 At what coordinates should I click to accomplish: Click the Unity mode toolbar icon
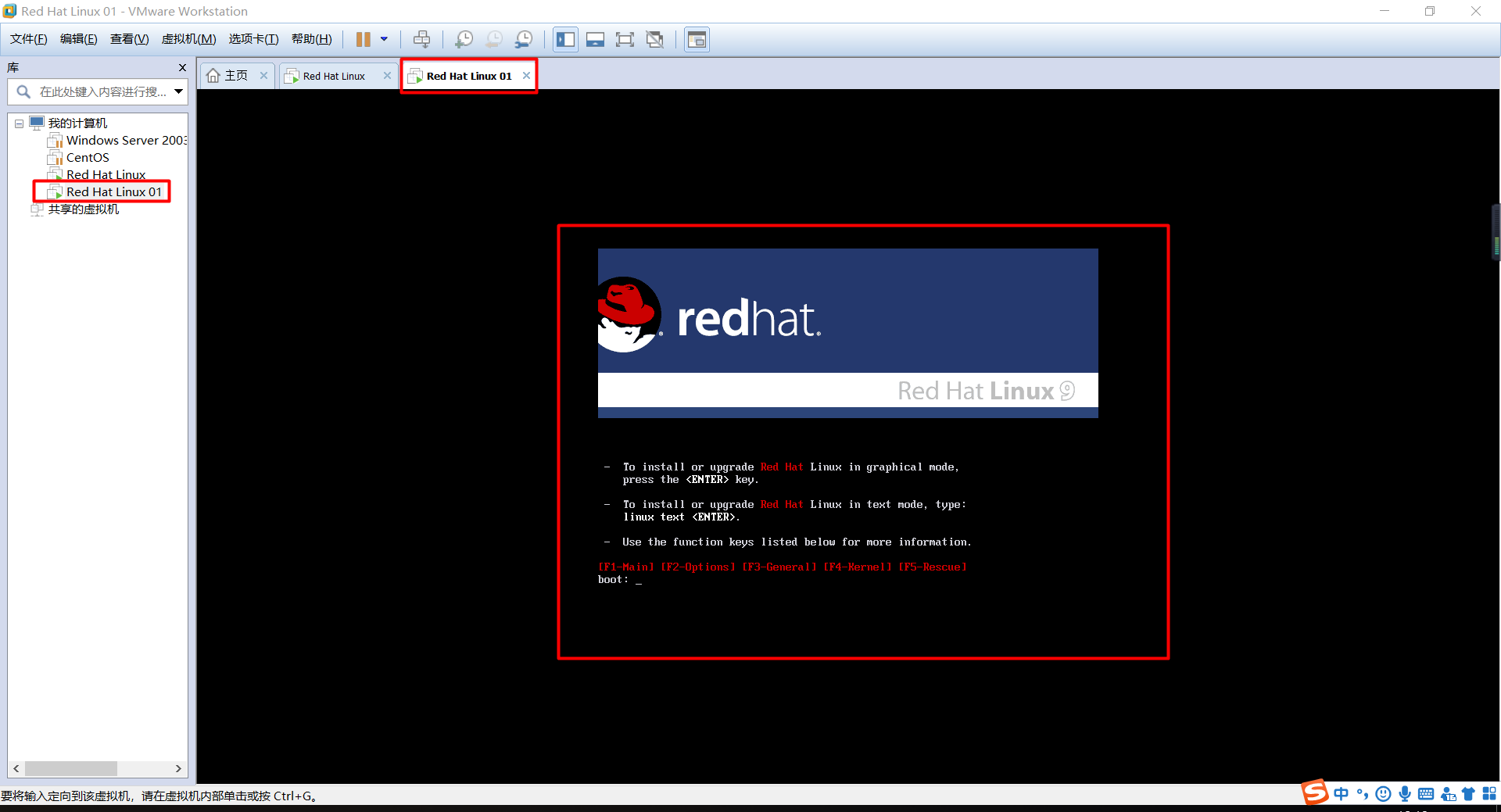pyautogui.click(x=655, y=39)
